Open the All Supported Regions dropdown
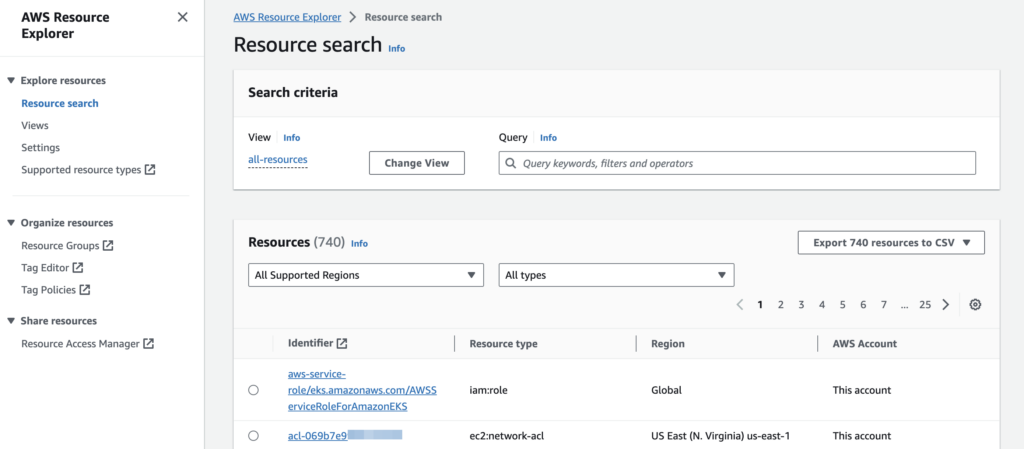 [x=366, y=275]
